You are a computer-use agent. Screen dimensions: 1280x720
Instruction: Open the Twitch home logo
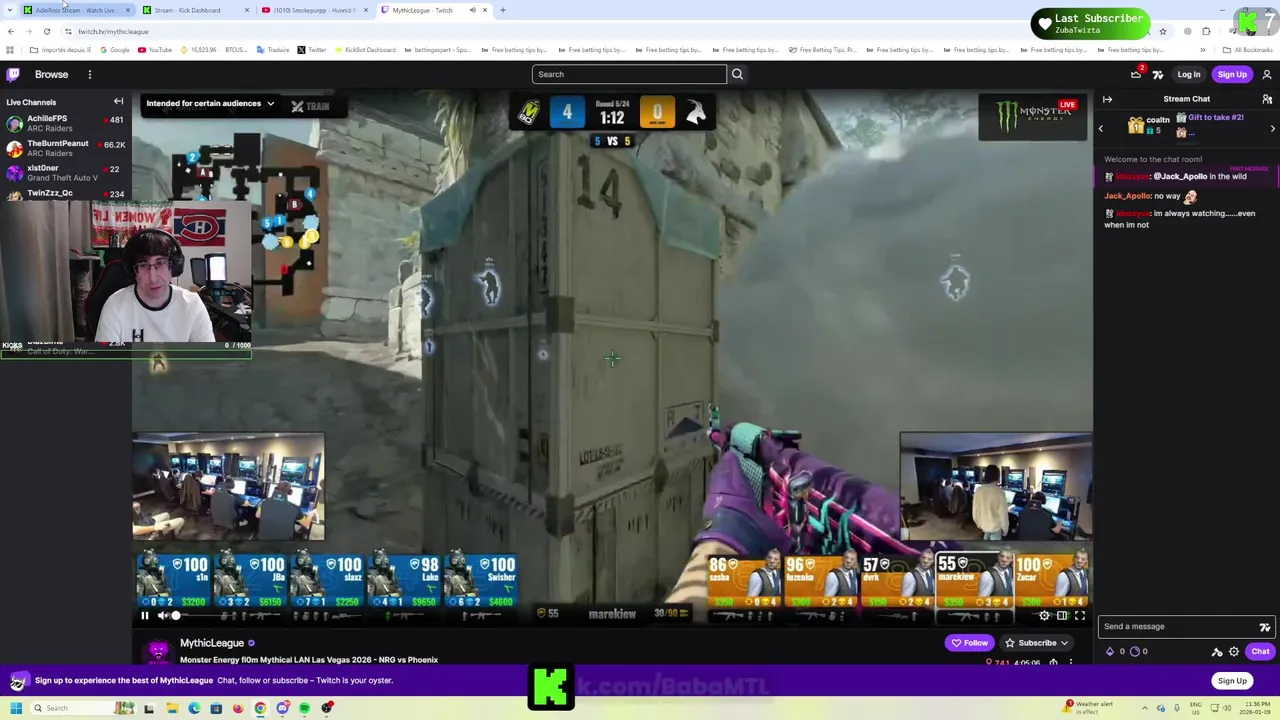[x=13, y=74]
